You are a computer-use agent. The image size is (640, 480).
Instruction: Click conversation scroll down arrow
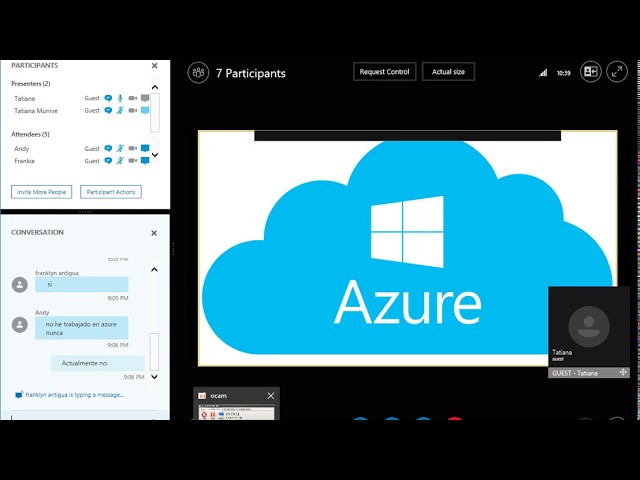(x=154, y=377)
